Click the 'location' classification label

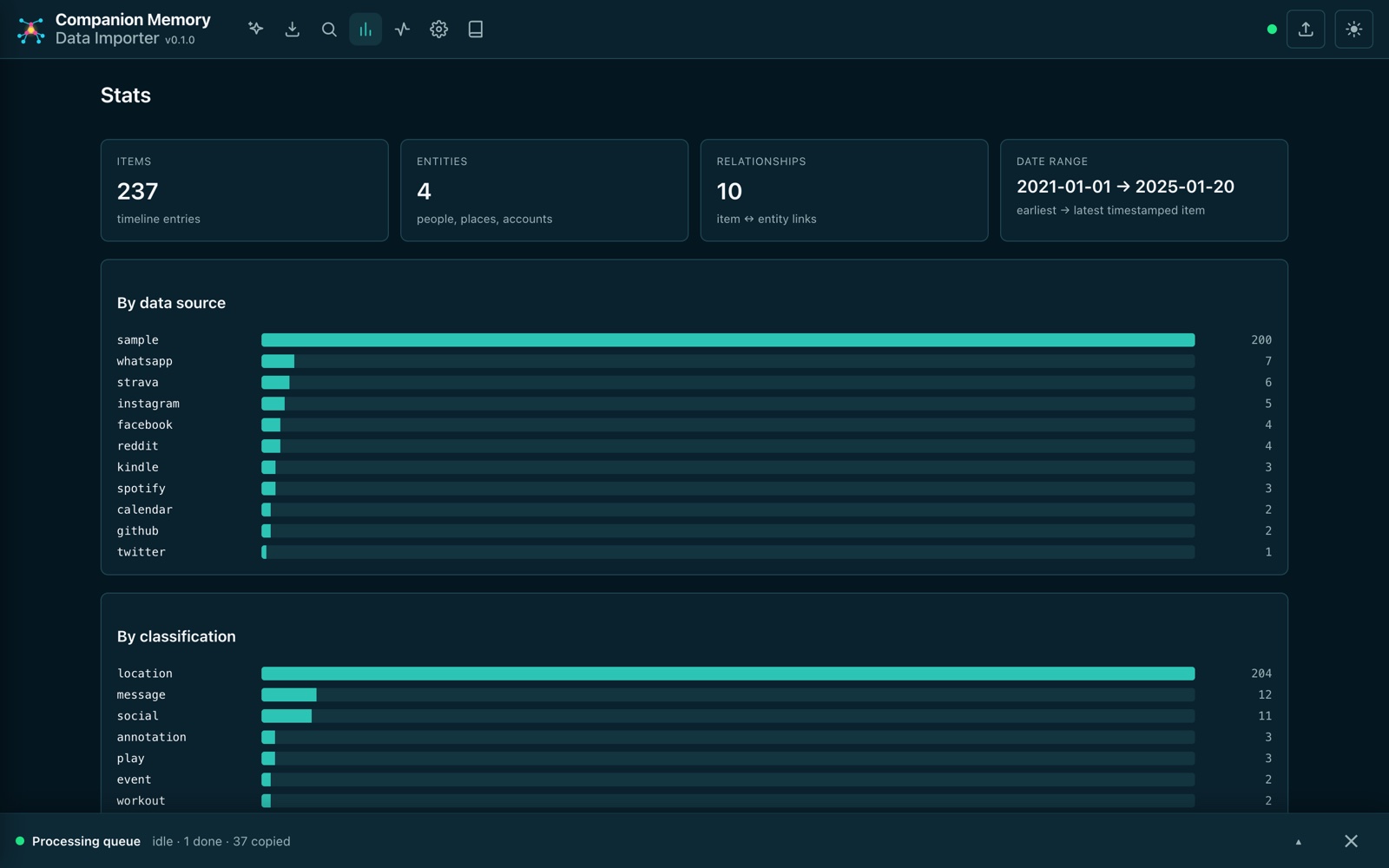coord(145,674)
